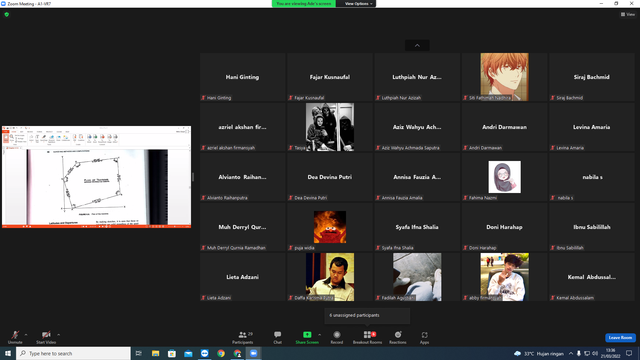This screenshot has height=360, width=640.
Task: Click muted mic icon beside Hani Ginting label
Action: (203, 98)
